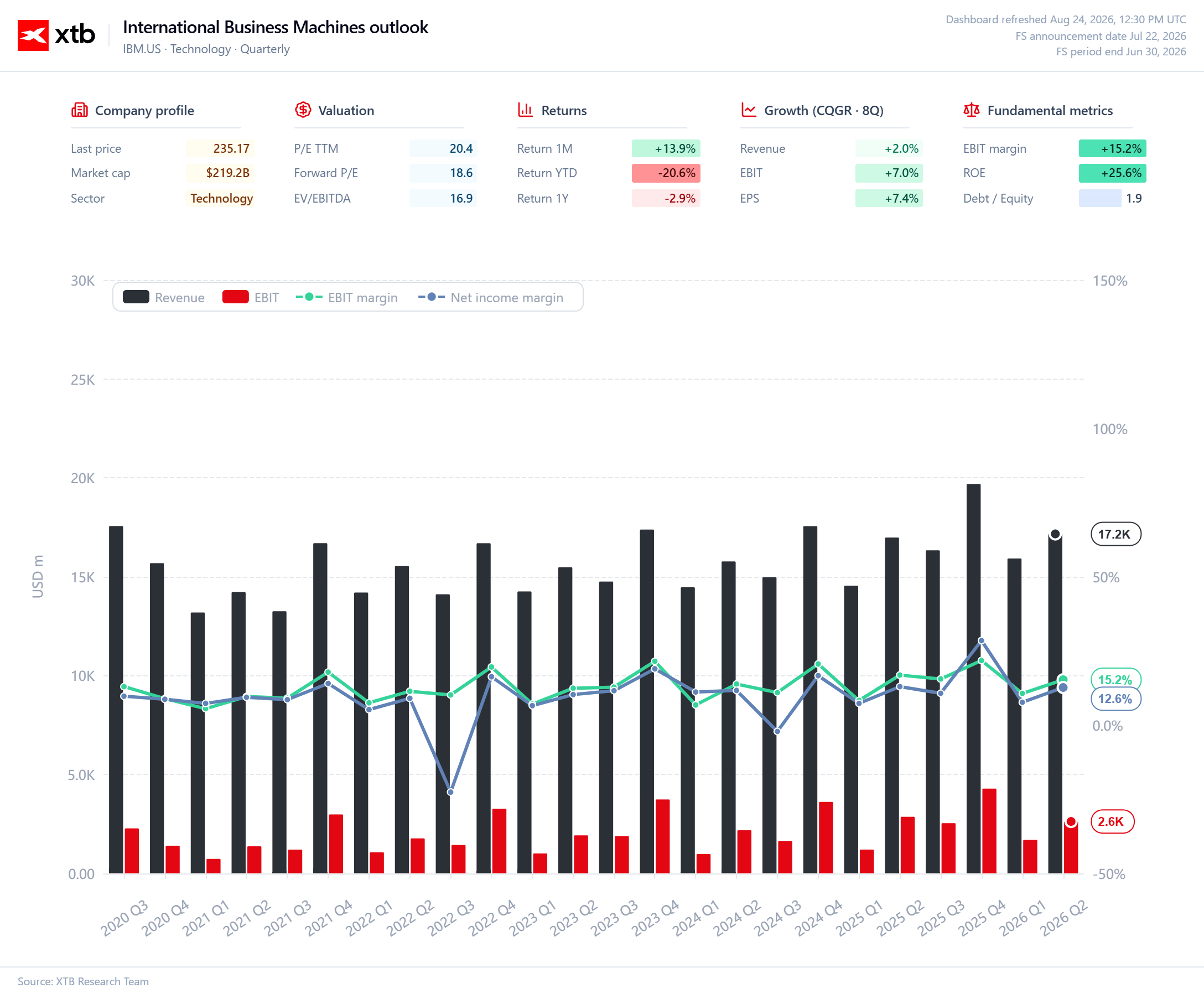Click the USD m axis title

pos(38,576)
